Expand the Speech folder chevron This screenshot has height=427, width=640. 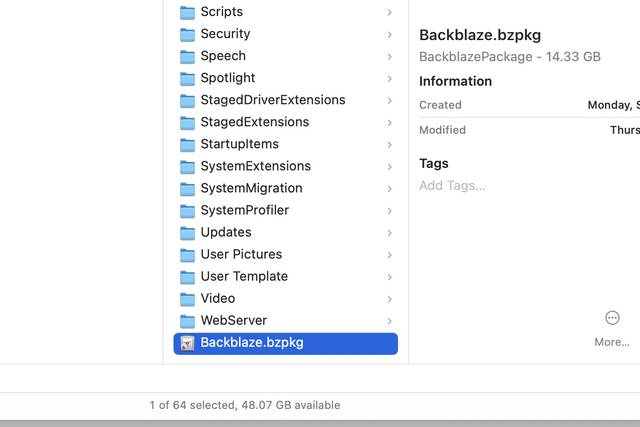click(389, 56)
